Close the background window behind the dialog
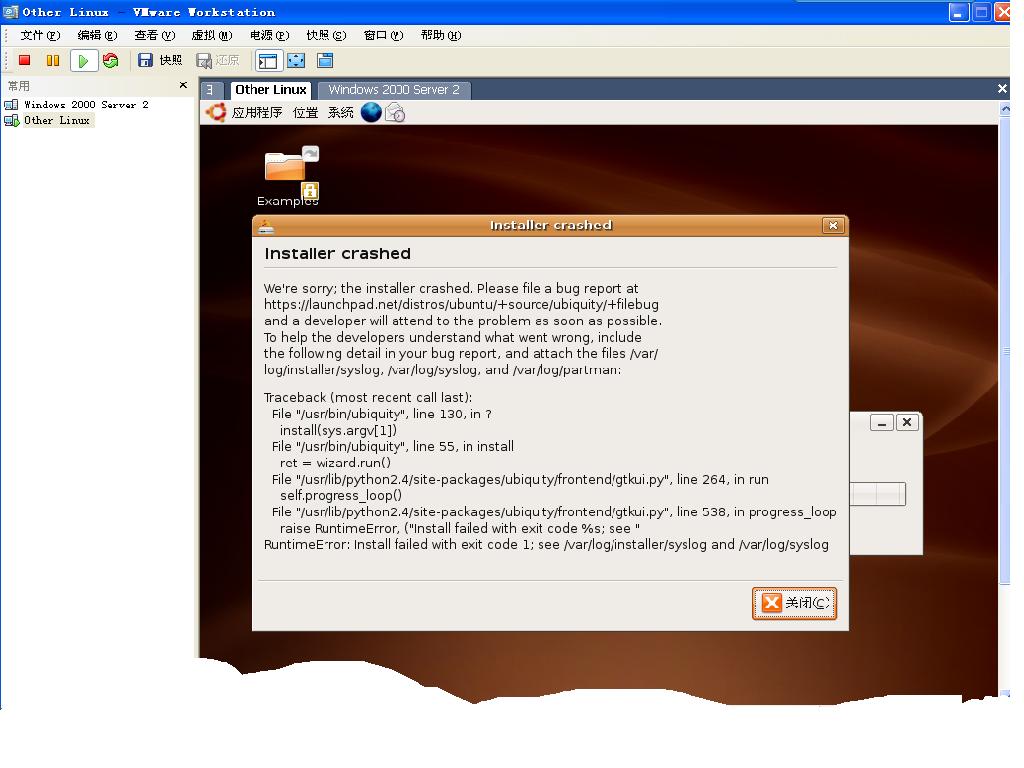The height and width of the screenshot is (768, 1024). (x=907, y=423)
